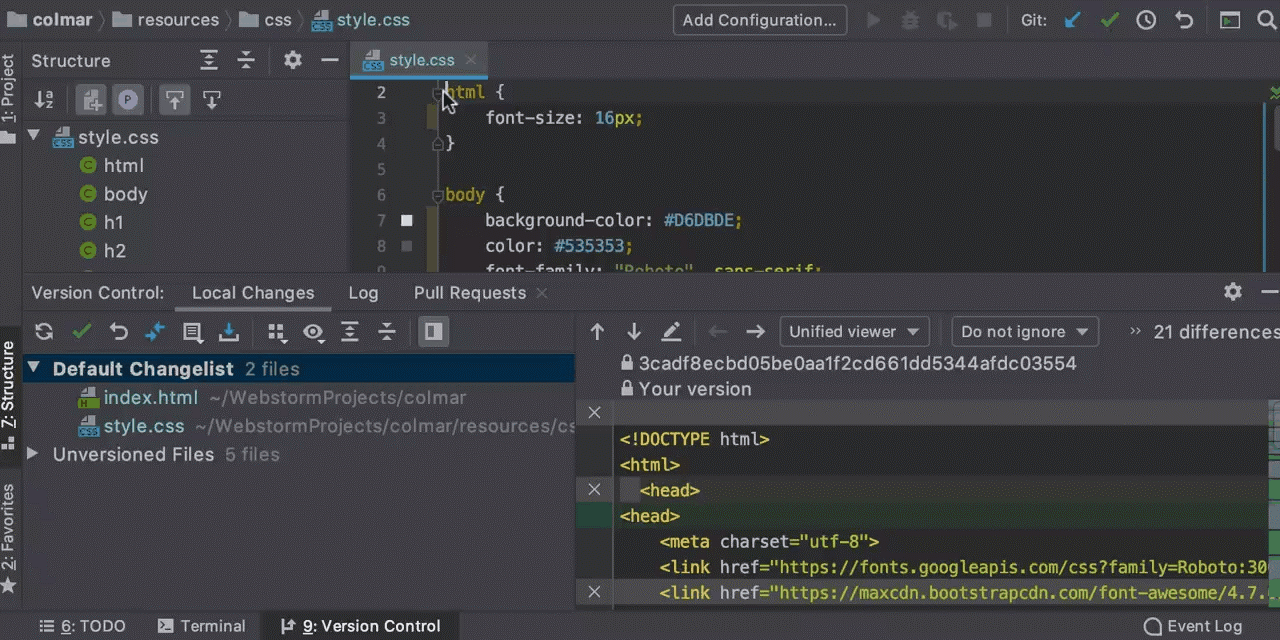Switch to the Log tab

pos(363,293)
